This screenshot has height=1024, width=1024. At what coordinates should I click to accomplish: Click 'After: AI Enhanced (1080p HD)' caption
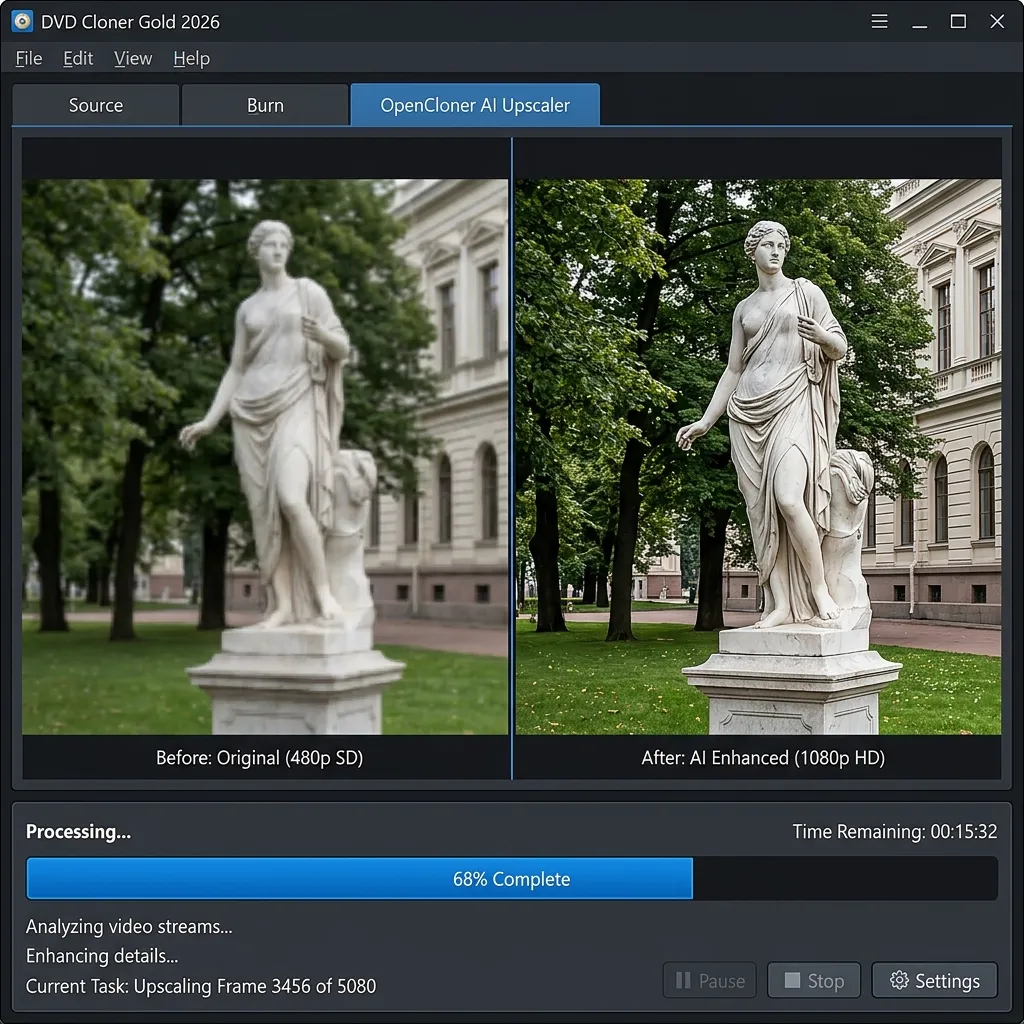coord(763,758)
